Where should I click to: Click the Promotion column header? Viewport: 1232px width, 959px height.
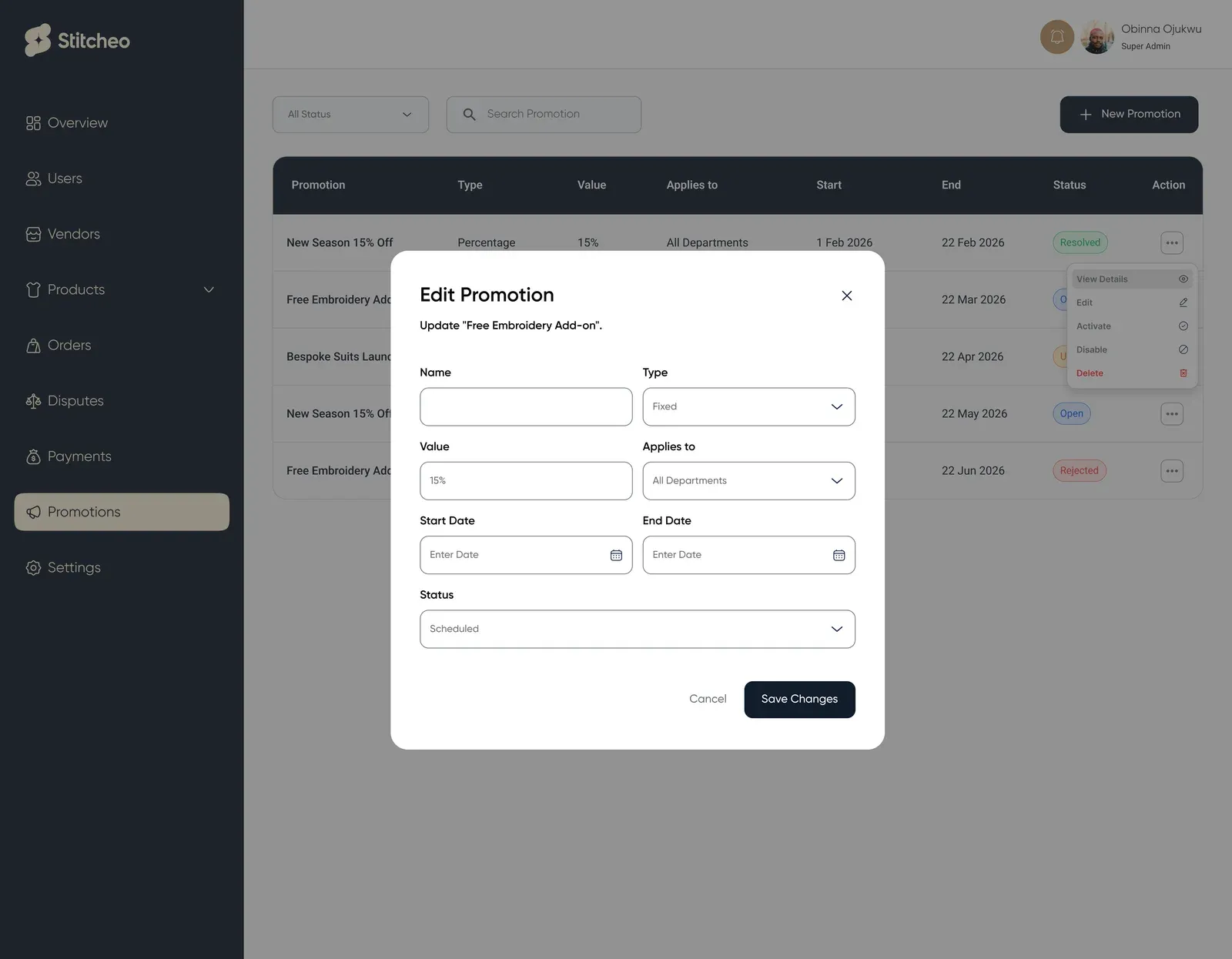318,185
